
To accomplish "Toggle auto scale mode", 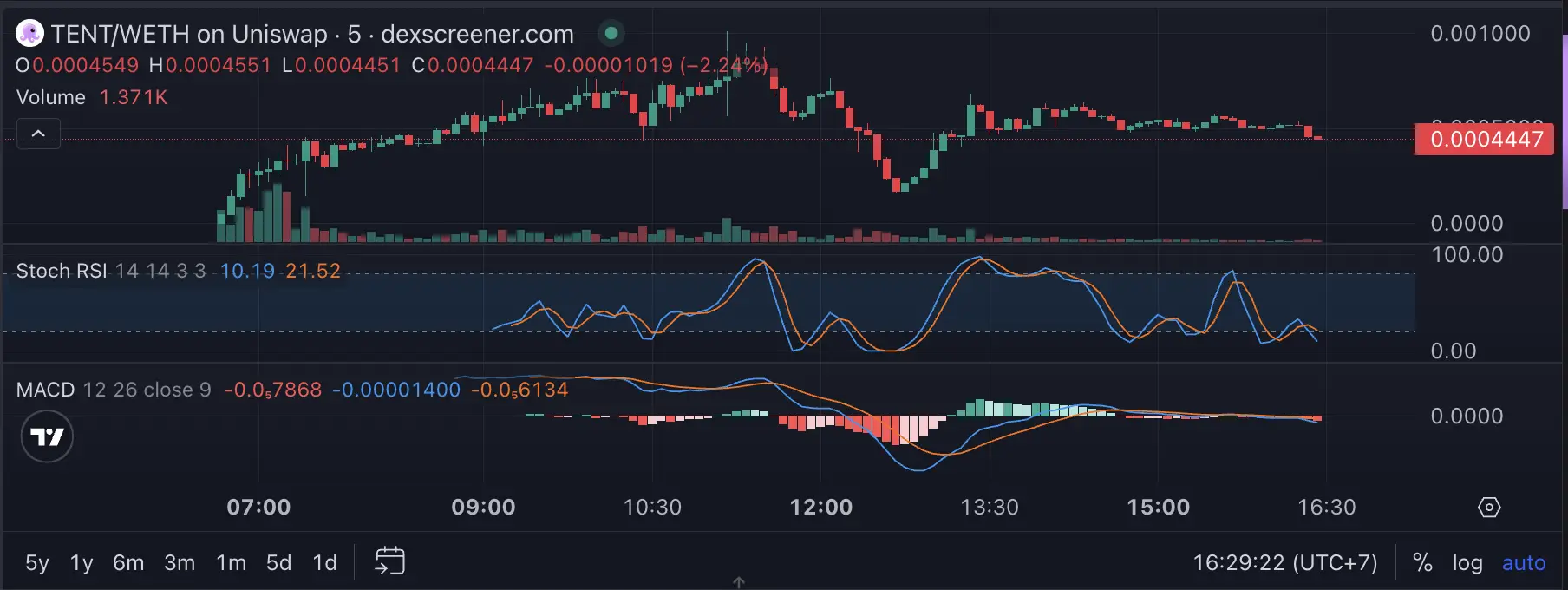I will pyautogui.click(x=1524, y=563).
